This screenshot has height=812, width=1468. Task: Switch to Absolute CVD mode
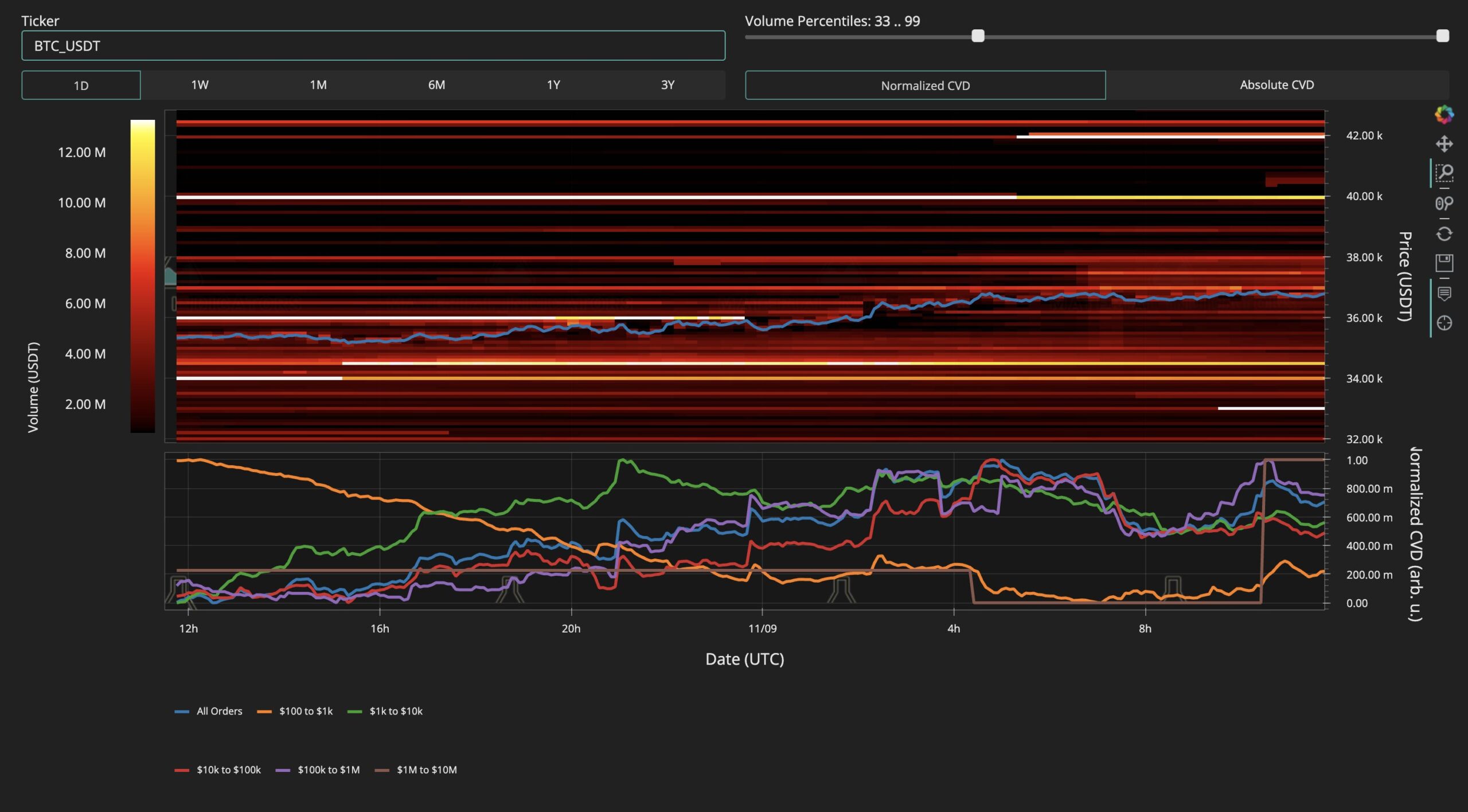[x=1277, y=85]
